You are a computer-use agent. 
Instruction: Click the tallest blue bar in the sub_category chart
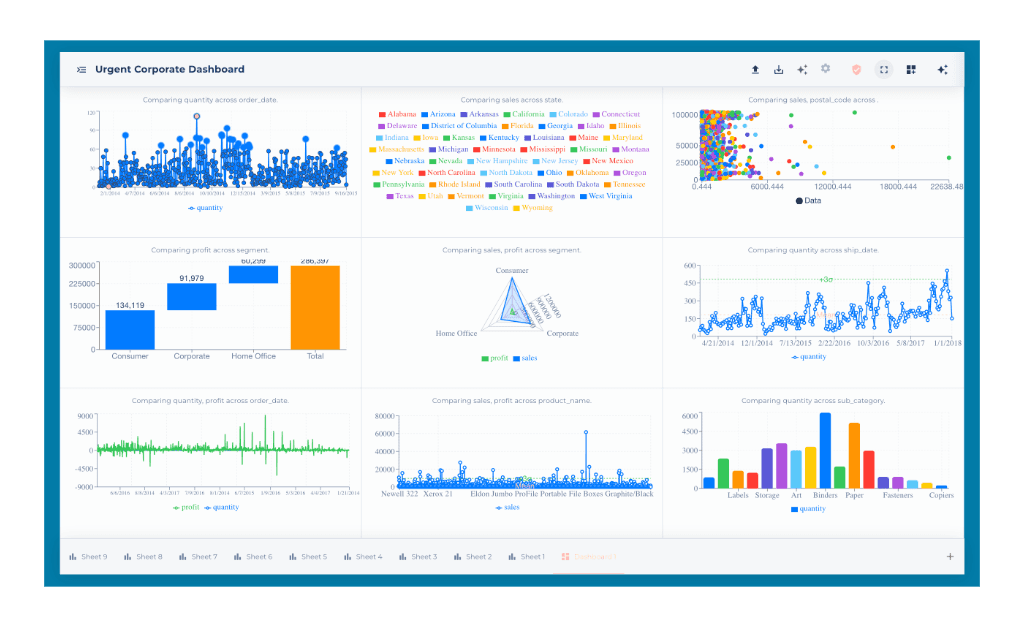coord(825,450)
